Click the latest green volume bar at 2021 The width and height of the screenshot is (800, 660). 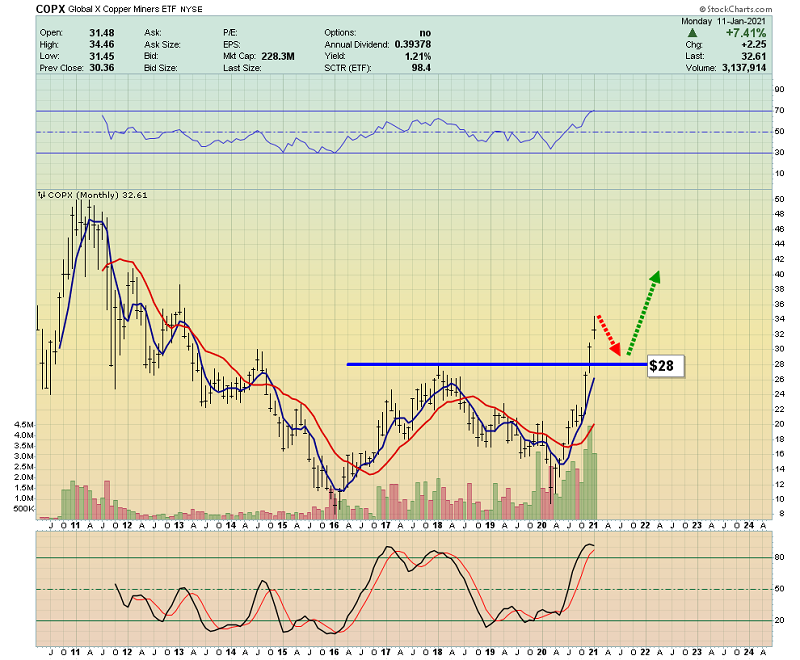593,486
